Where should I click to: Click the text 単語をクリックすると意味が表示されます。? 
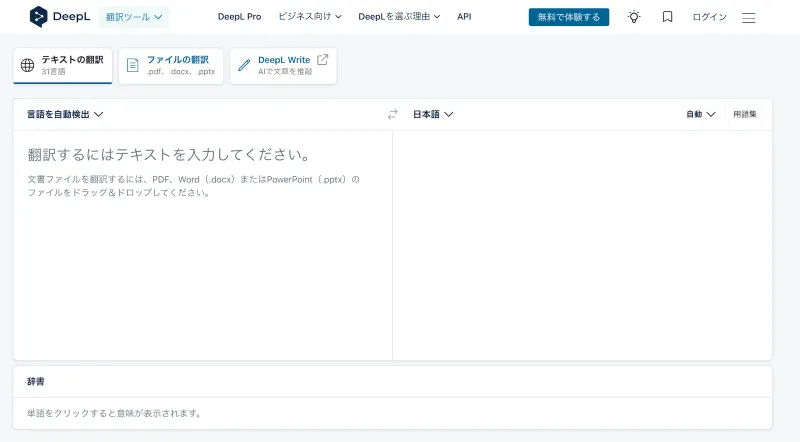(114, 413)
